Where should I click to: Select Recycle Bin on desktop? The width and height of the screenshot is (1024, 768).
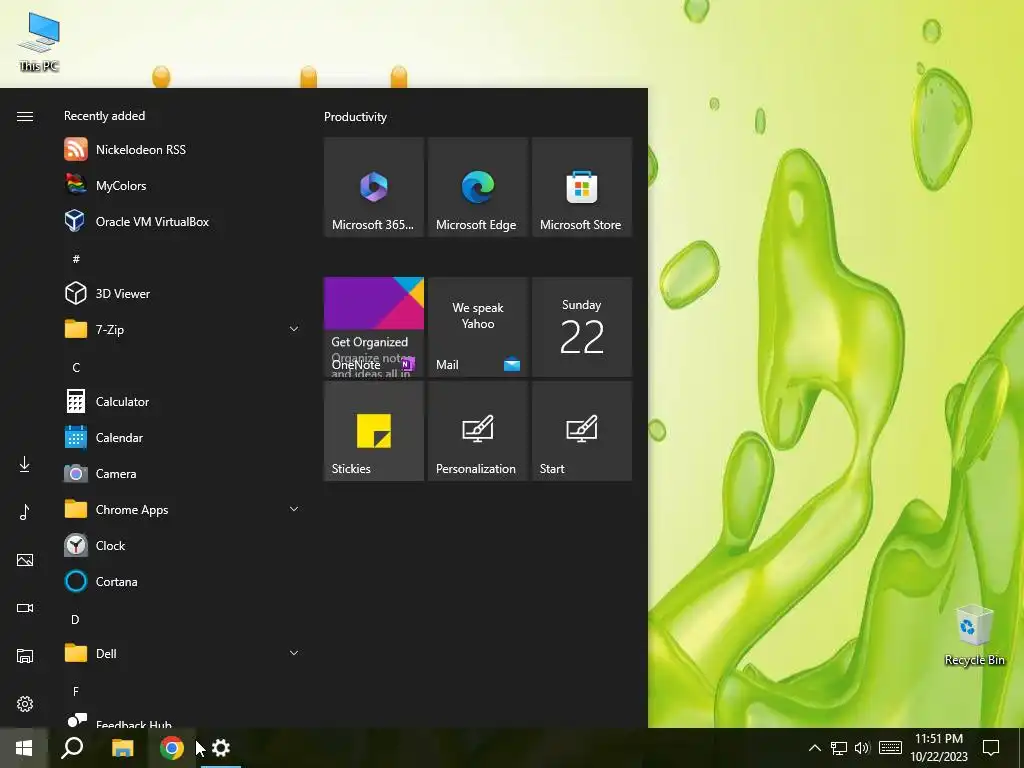(974, 635)
